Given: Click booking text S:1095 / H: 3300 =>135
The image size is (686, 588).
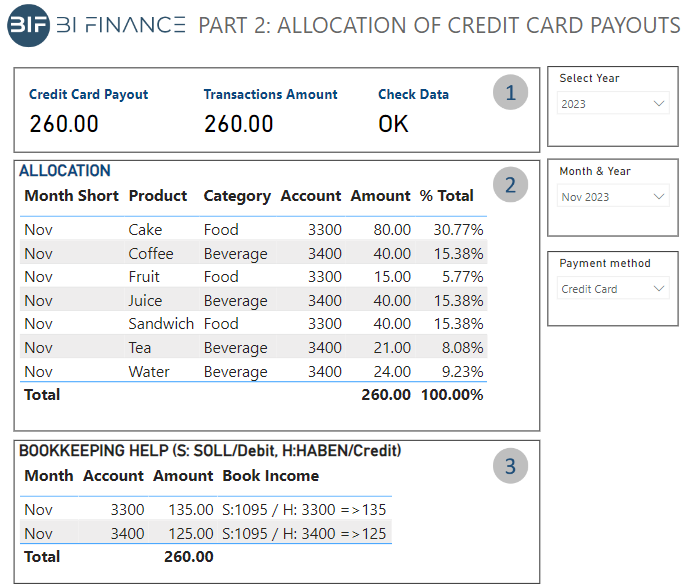Looking at the screenshot, I should (304, 510).
